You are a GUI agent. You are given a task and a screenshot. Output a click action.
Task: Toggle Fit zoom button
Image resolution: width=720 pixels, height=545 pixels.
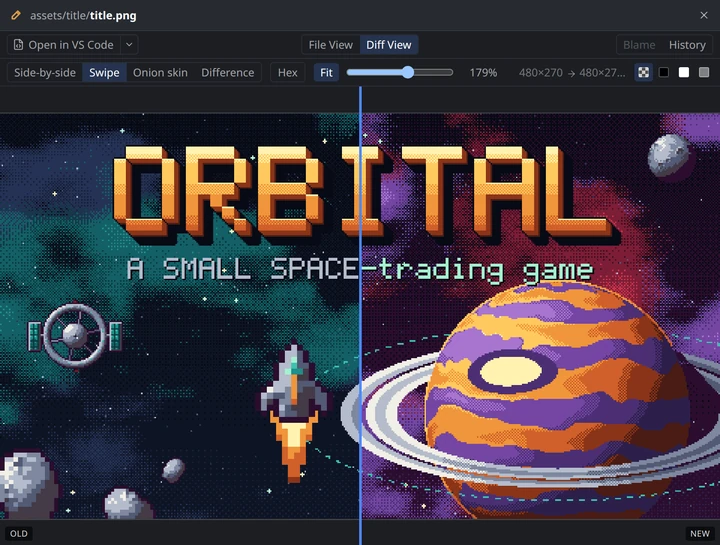[x=326, y=73]
